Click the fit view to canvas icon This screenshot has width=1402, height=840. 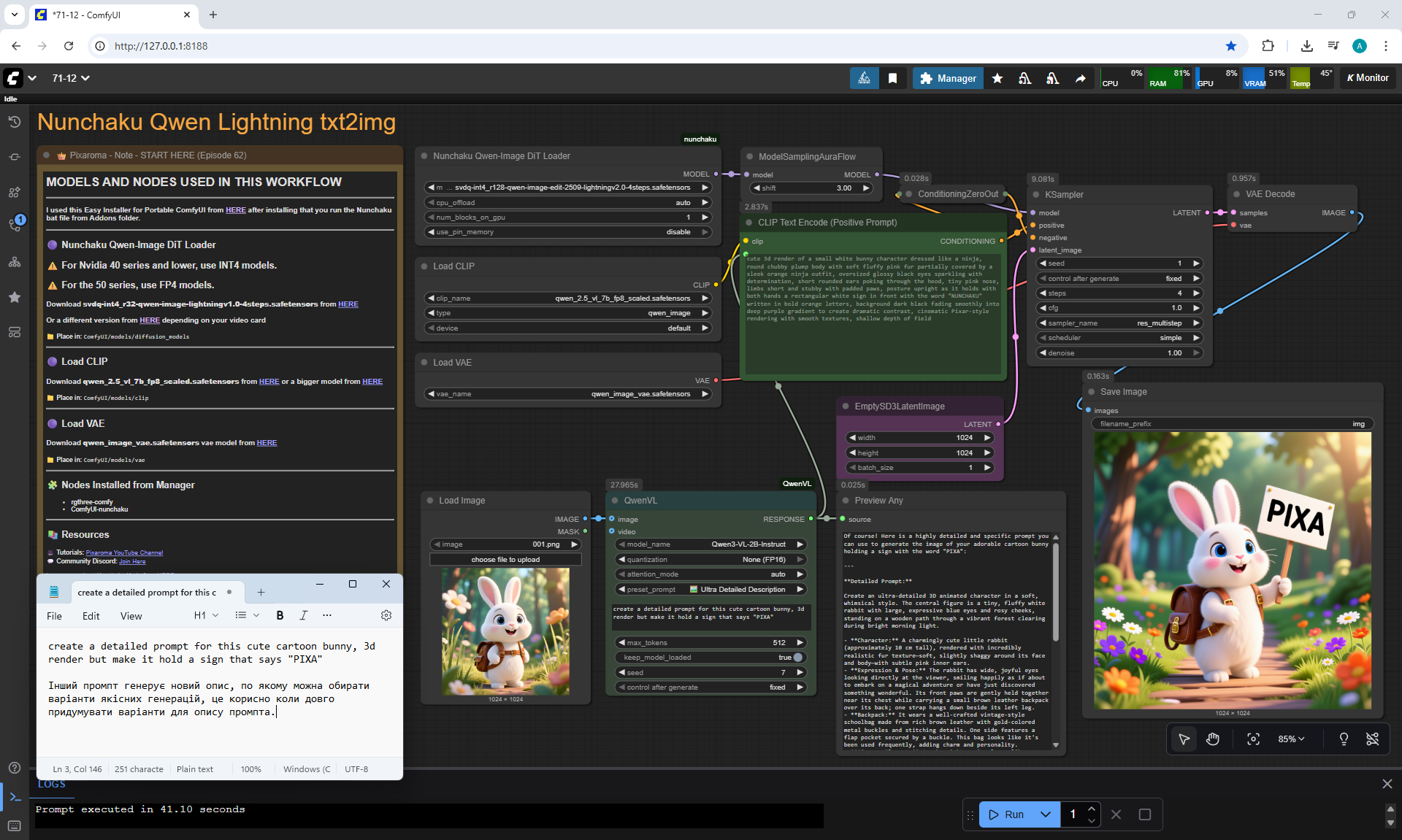1253,739
